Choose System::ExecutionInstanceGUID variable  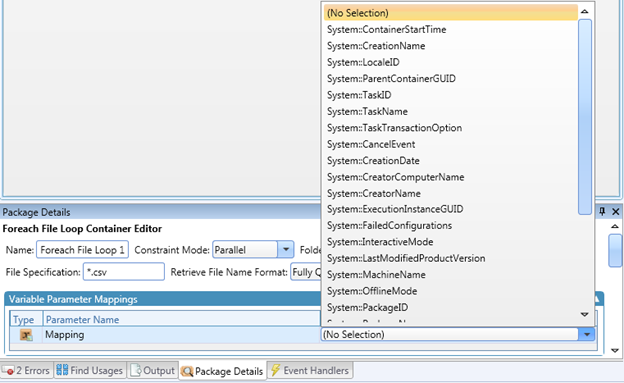[450, 209]
